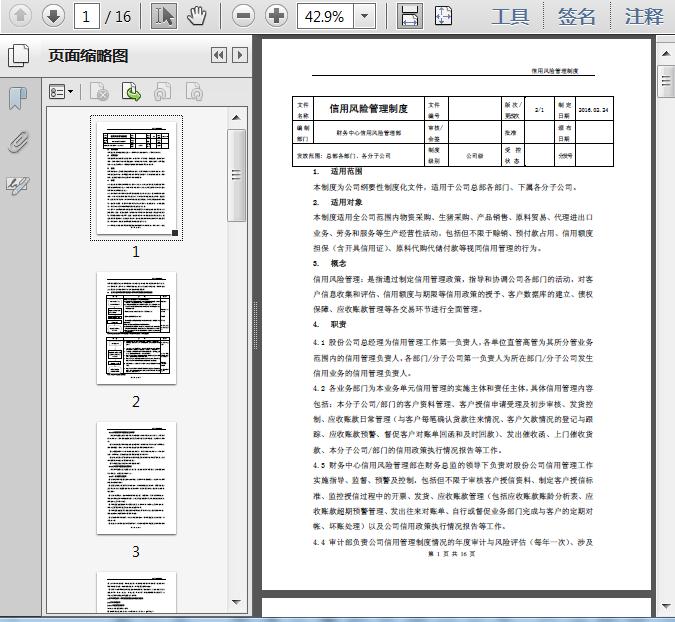The width and height of the screenshot is (675, 622).
Task: Click document scroll down arrow
Action: (666, 606)
